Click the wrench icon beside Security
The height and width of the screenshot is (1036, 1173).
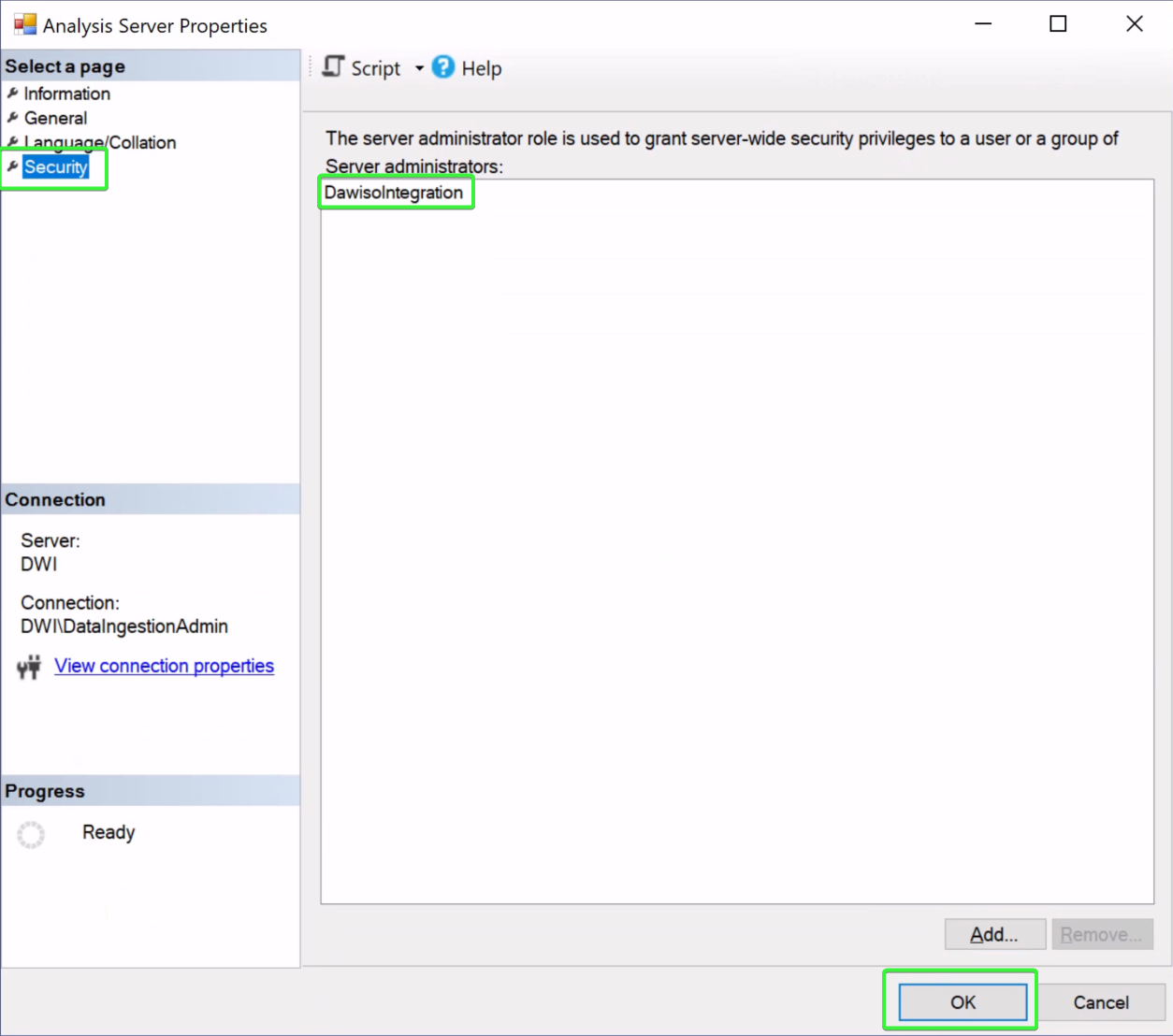pyautogui.click(x=13, y=166)
